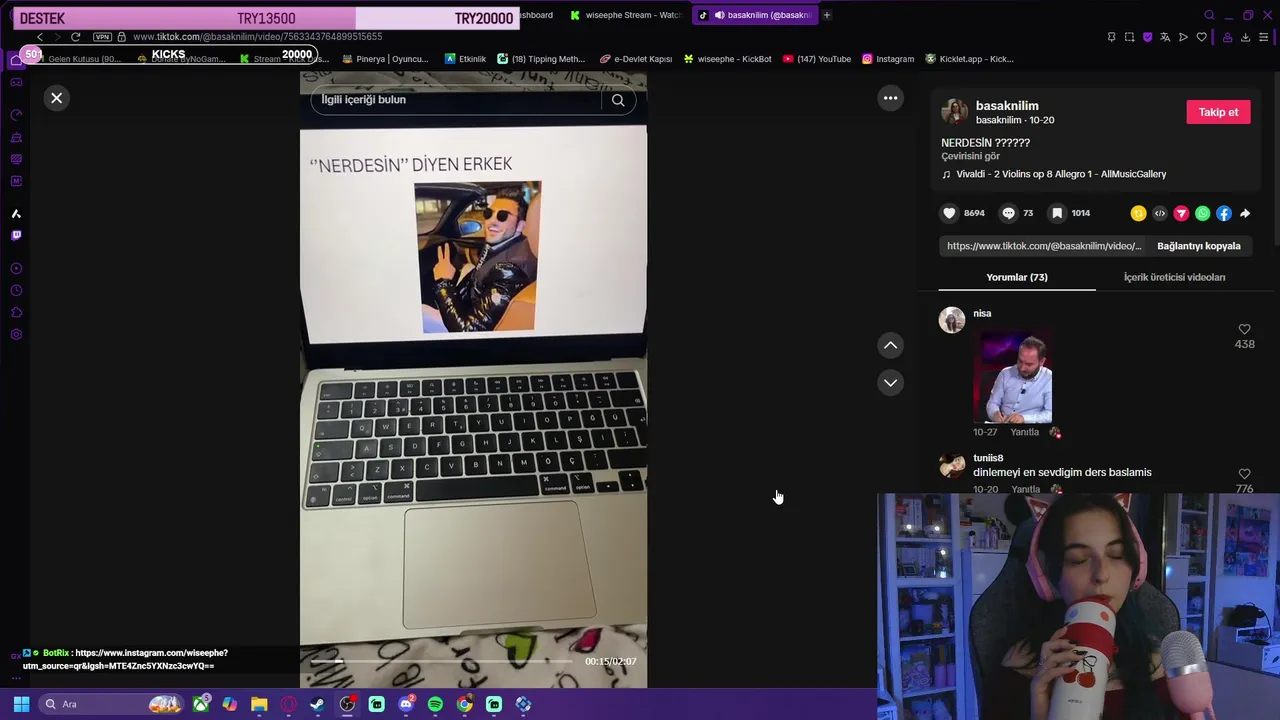Select the basaknilim TikTok browser tab
Screen dimensions: 1280x720
755,15
